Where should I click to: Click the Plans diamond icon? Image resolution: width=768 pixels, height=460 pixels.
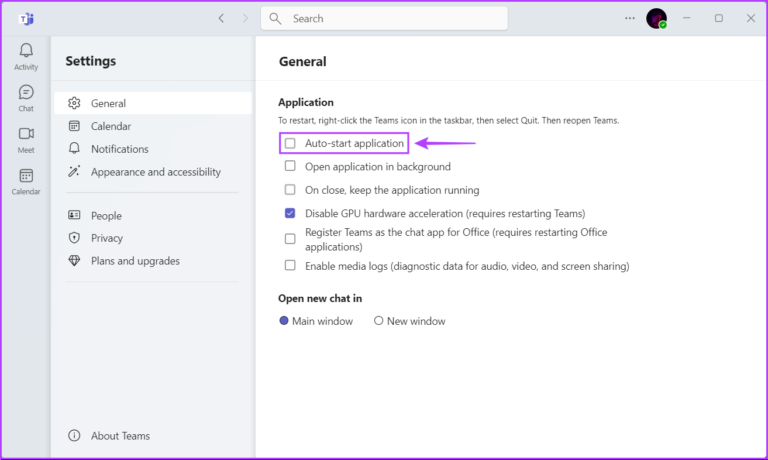pos(74,261)
